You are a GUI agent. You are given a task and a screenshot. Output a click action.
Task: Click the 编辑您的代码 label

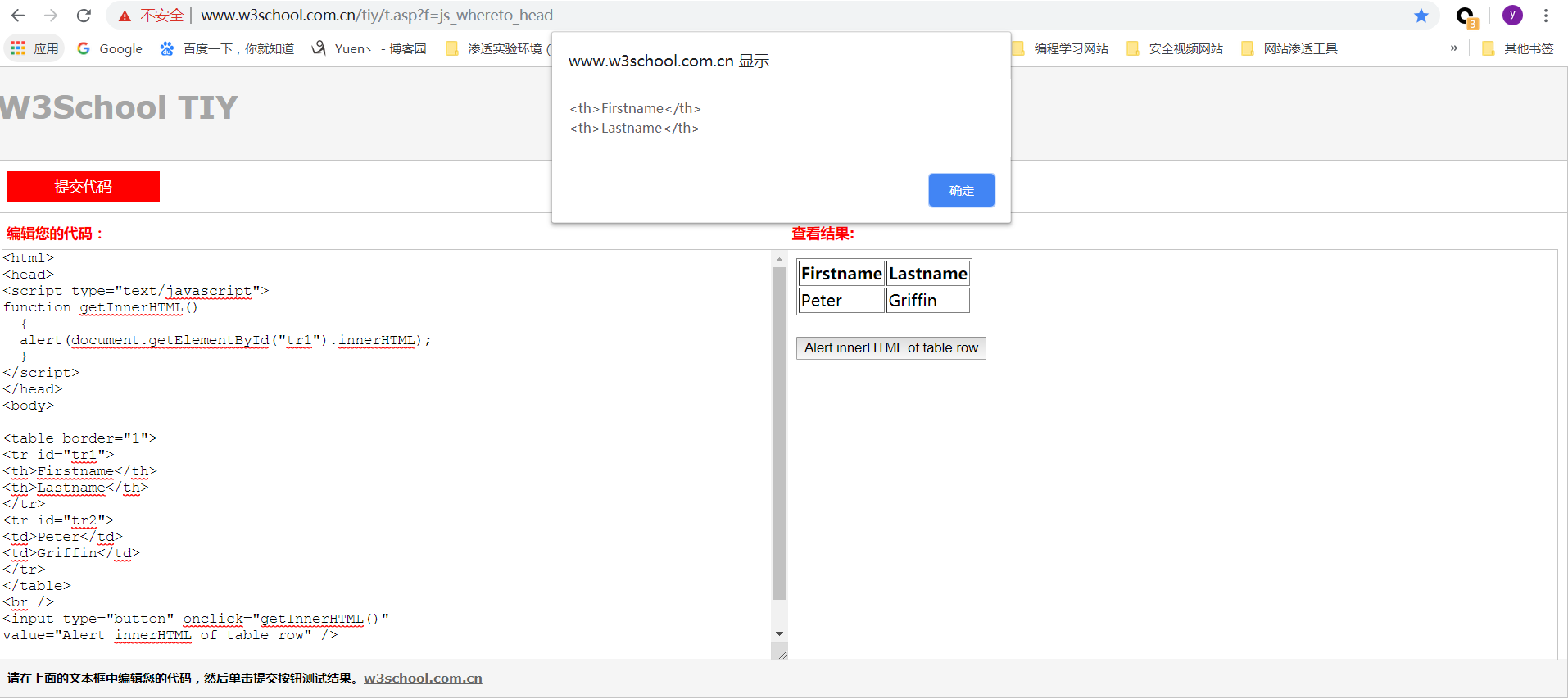point(55,234)
